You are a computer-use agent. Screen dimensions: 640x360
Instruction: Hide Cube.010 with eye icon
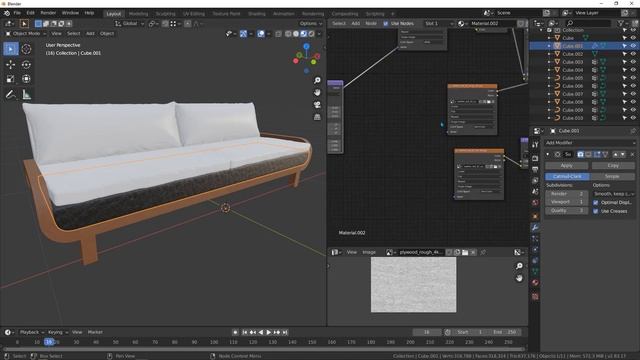633,118
